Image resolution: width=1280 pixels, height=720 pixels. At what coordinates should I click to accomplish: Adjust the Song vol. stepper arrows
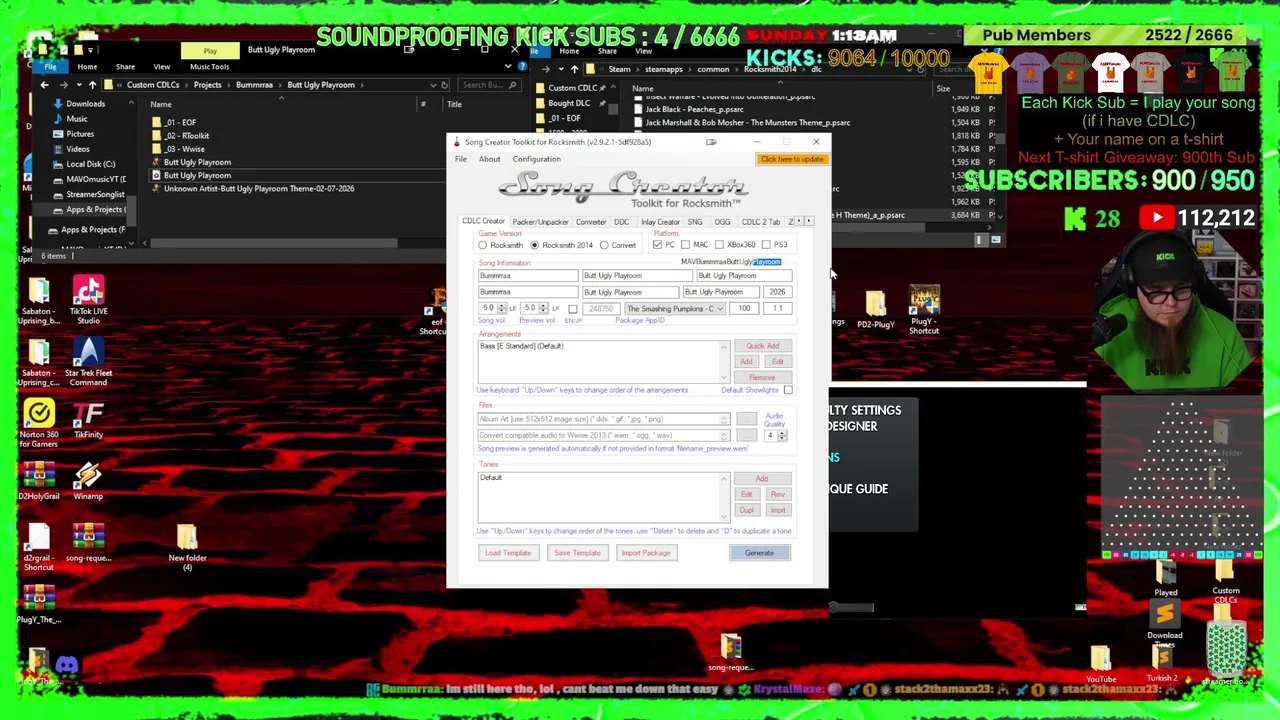pyautogui.click(x=500, y=309)
